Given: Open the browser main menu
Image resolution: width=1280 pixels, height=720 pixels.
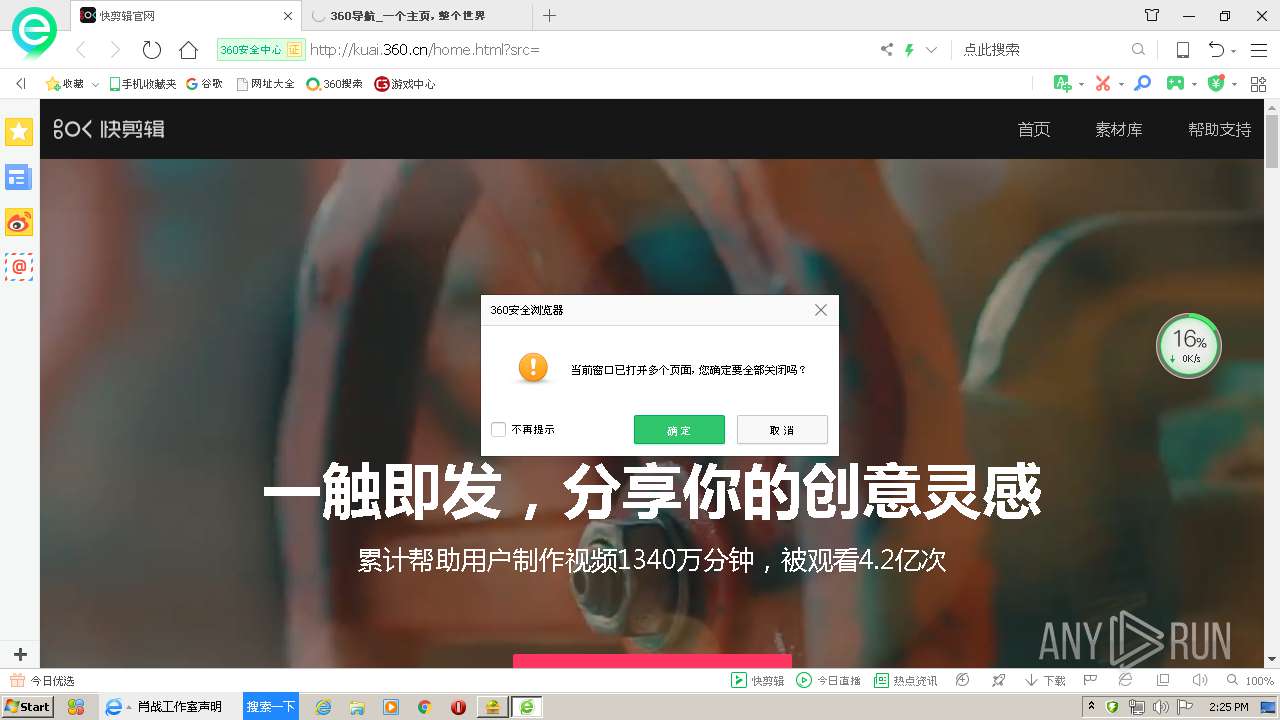Looking at the screenshot, I should click(x=1258, y=49).
